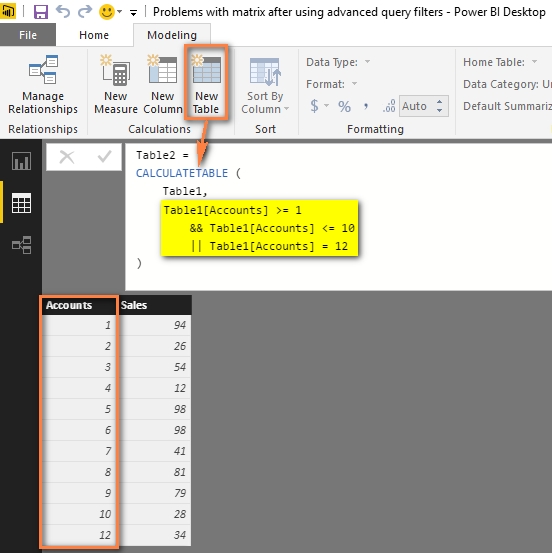Image resolution: width=552 pixels, height=553 pixels.
Task: Click Accounts cell with value 9
Action: tap(79, 493)
